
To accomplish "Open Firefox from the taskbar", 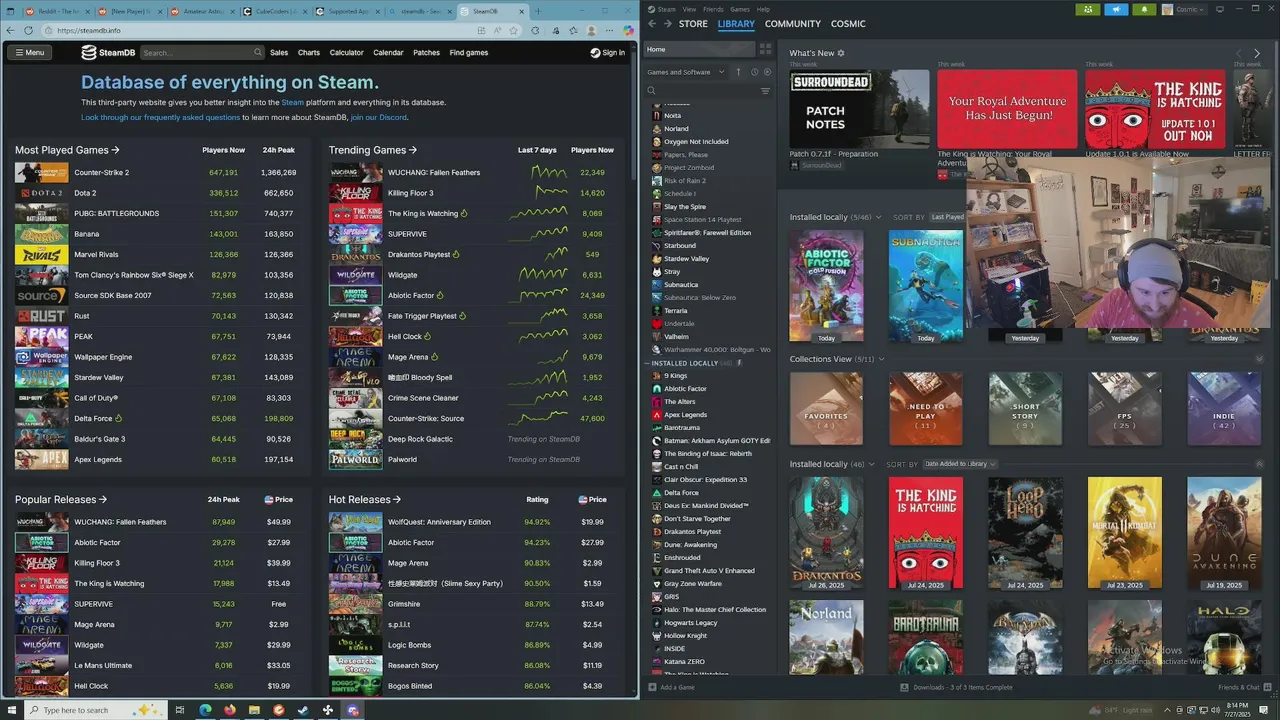I will point(230,710).
